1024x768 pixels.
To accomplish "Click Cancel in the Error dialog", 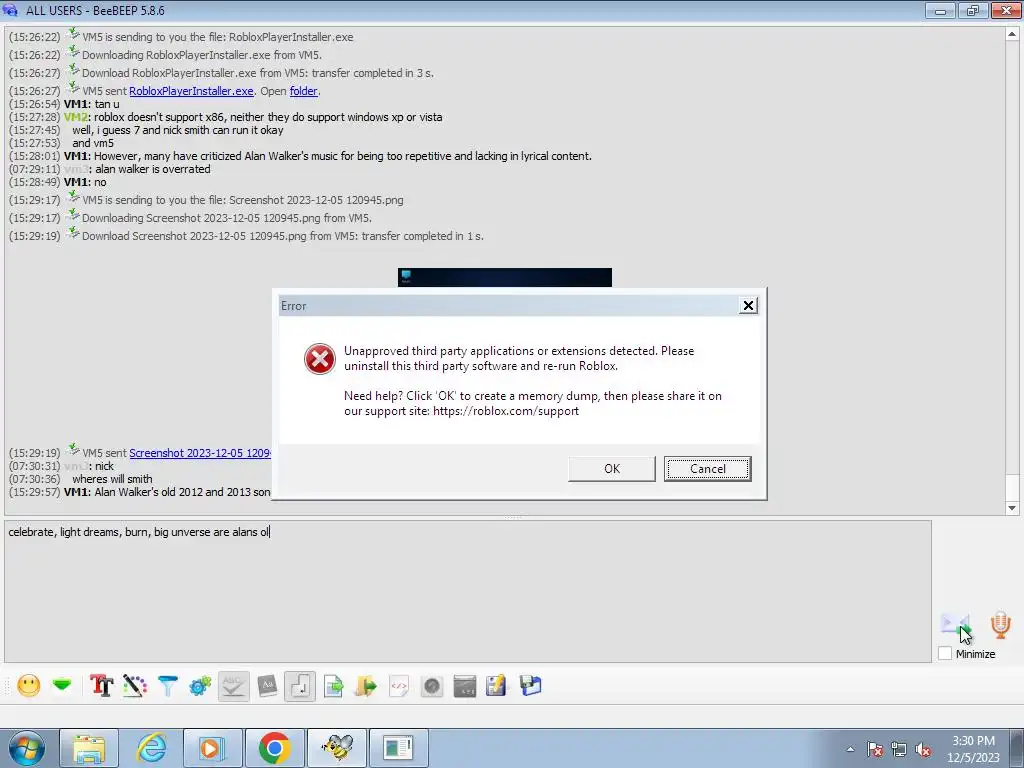I will [708, 469].
